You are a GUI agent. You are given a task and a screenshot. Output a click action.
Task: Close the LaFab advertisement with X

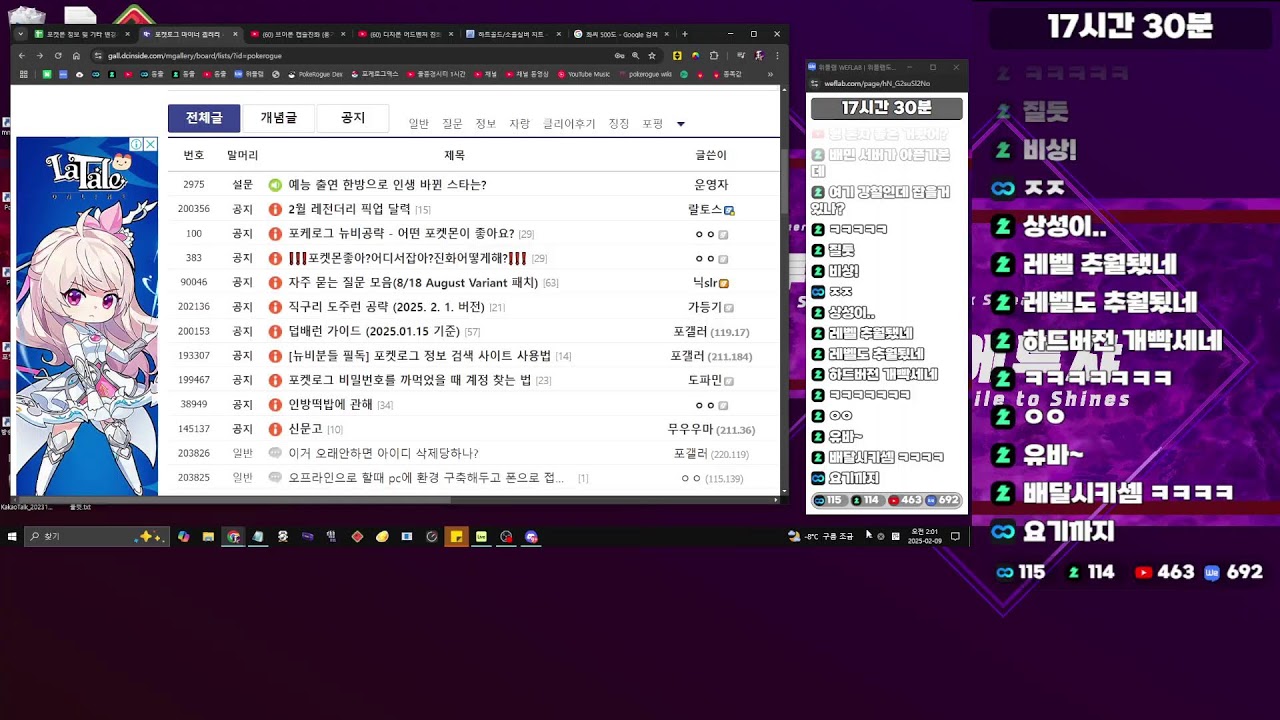click(151, 145)
